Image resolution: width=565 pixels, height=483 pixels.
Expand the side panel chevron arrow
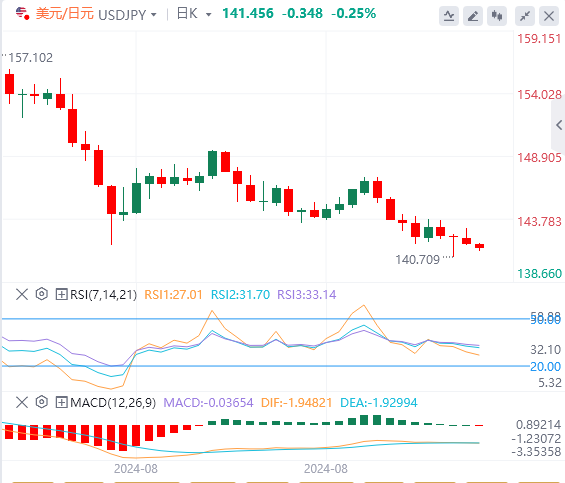point(559,125)
